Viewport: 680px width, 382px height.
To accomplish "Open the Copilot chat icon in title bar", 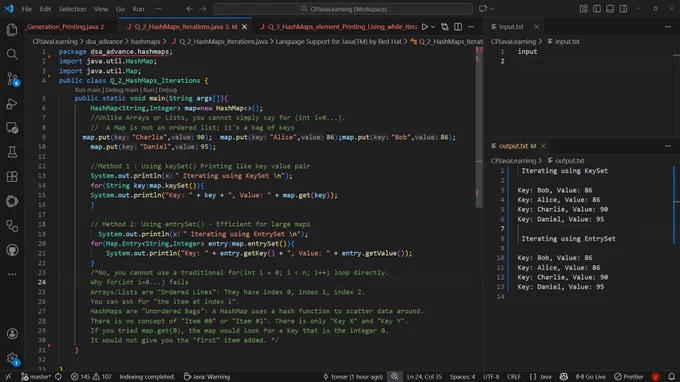I will pos(483,9).
